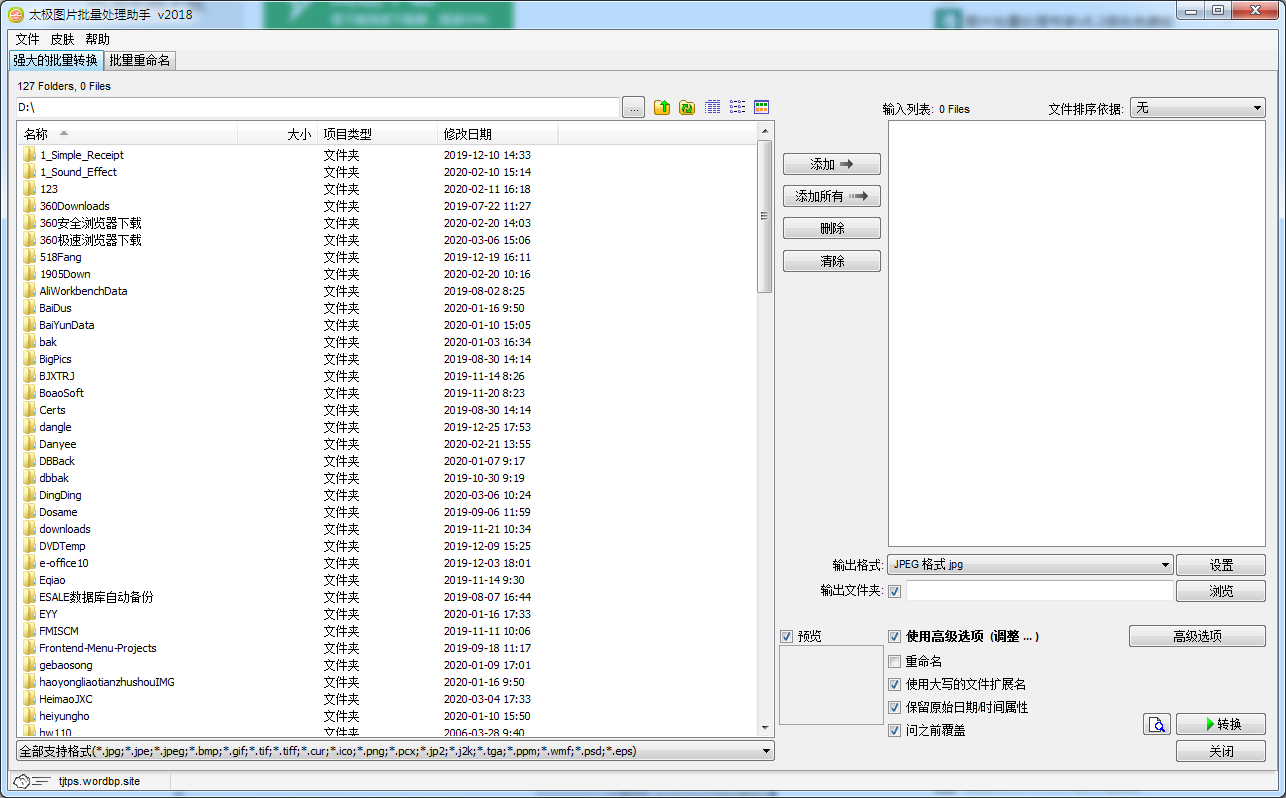Sort by the 名称 column header
This screenshot has width=1286, height=798.
point(127,134)
